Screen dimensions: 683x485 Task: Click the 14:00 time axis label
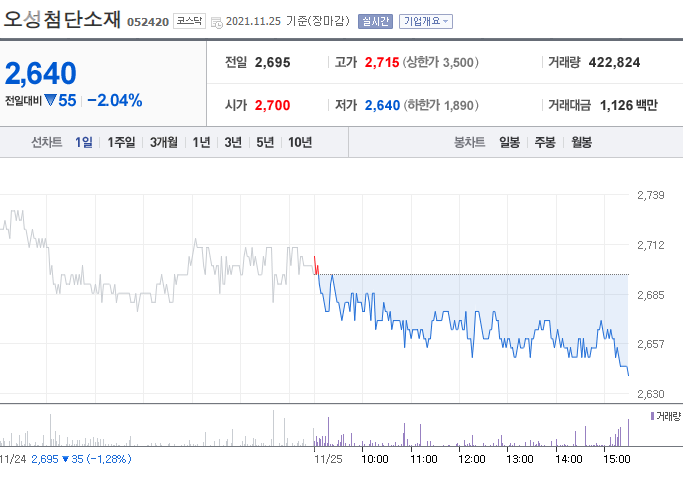point(568,459)
